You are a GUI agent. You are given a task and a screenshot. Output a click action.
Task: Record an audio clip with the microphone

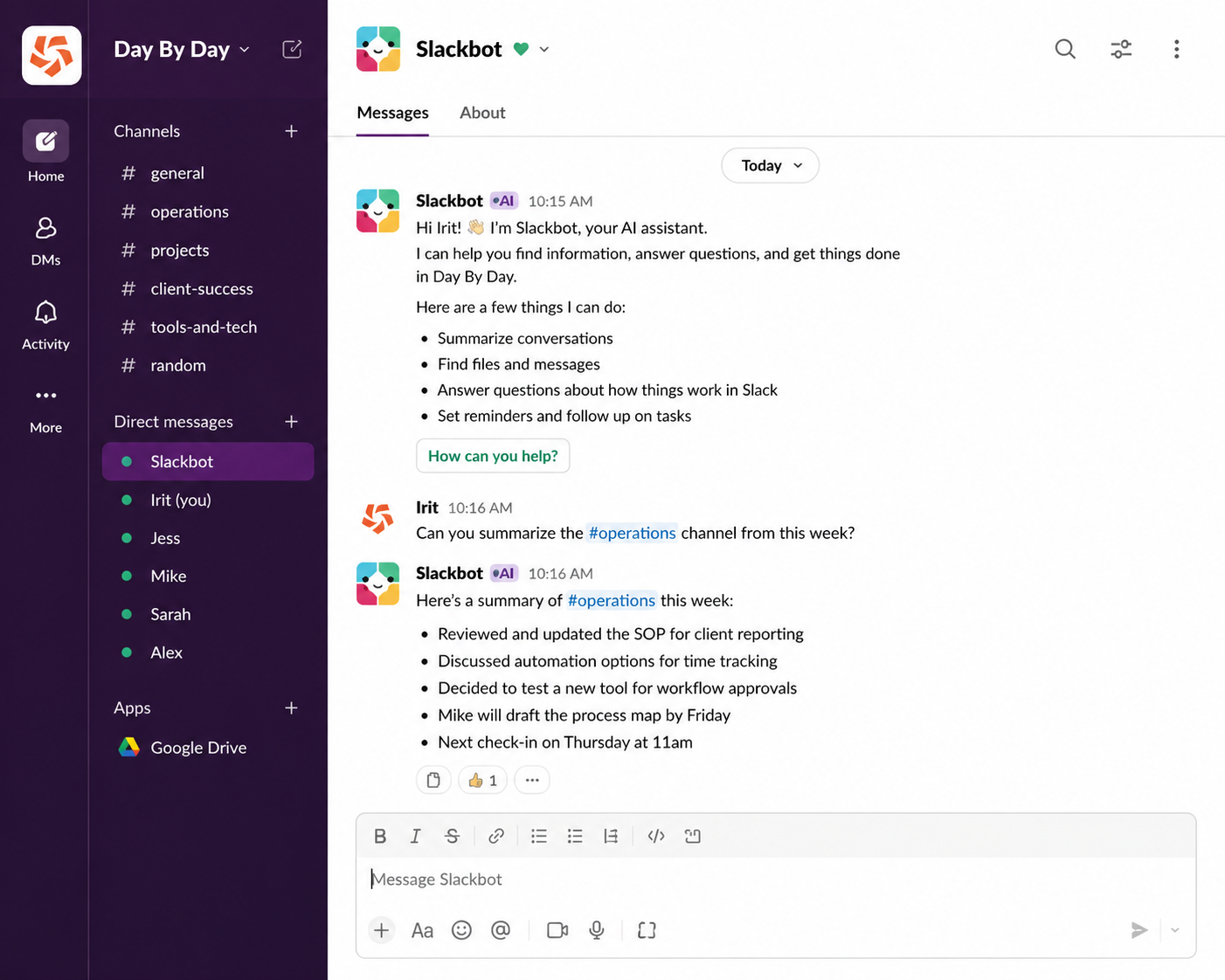tap(597, 930)
